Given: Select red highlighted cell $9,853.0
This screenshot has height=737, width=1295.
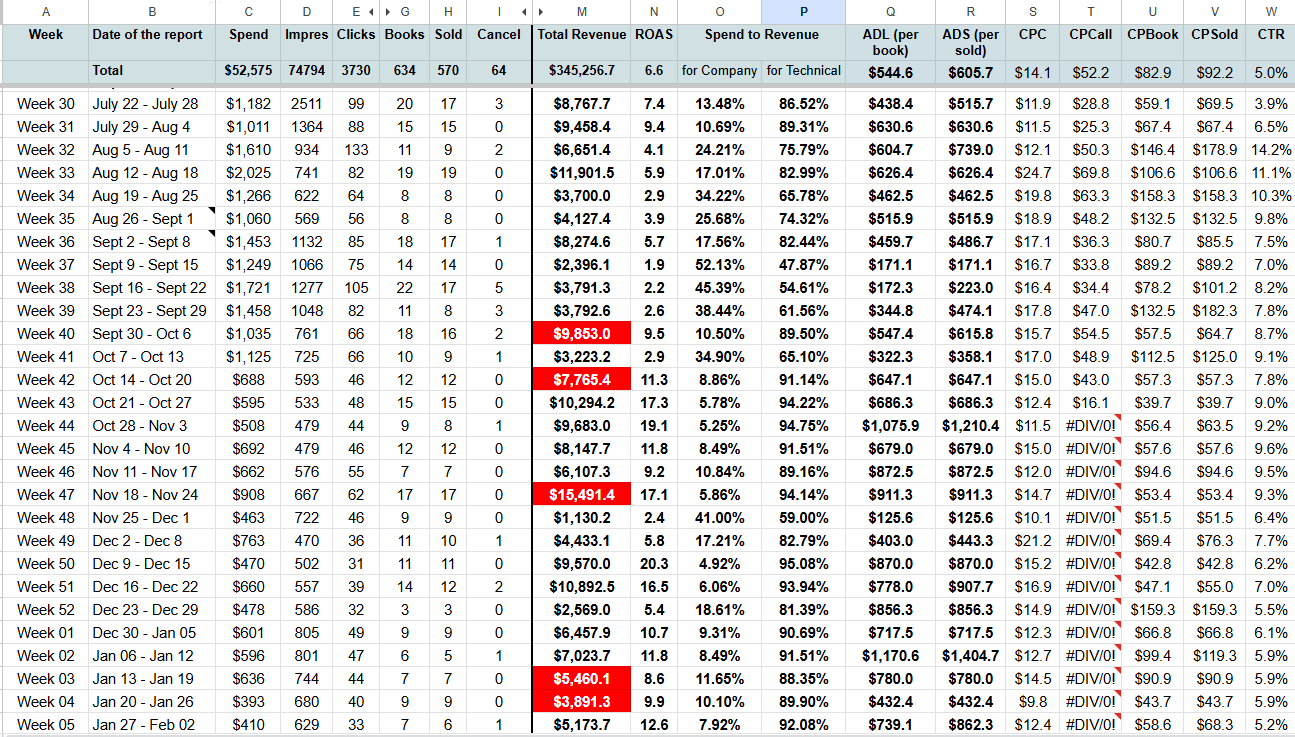Looking at the screenshot, I should [581, 334].
